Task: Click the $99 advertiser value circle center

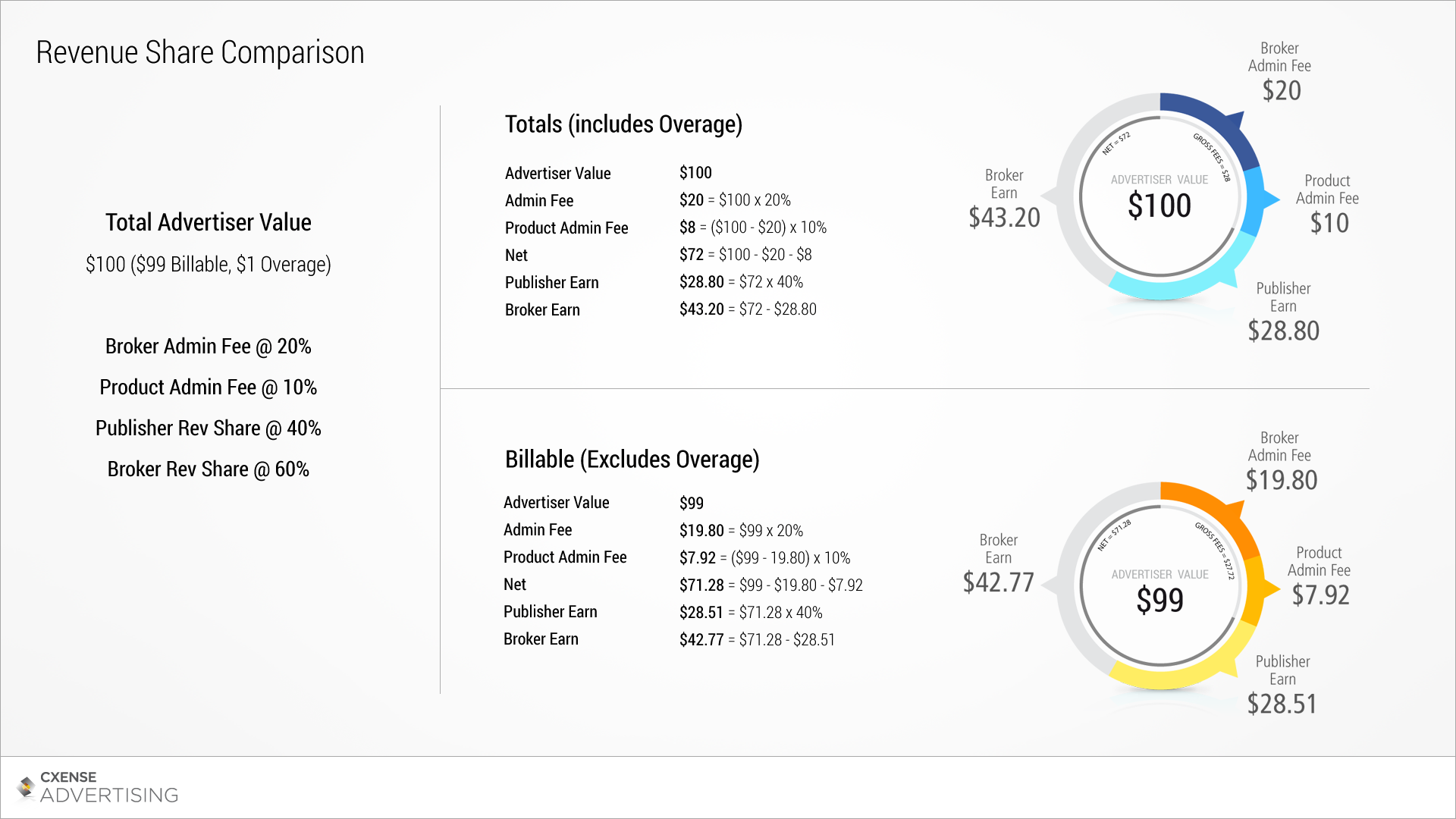Action: [x=1159, y=587]
